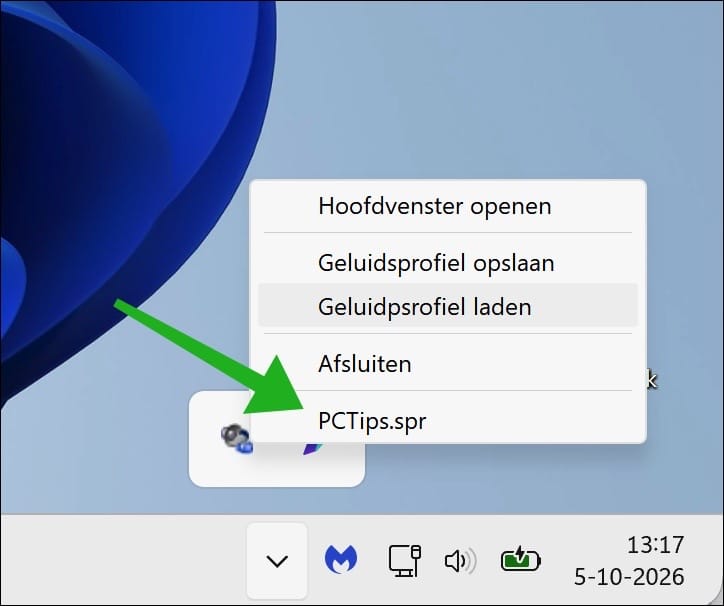Open the Hoofdvenster openen menu entry
The image size is (724, 606).
tap(447, 206)
